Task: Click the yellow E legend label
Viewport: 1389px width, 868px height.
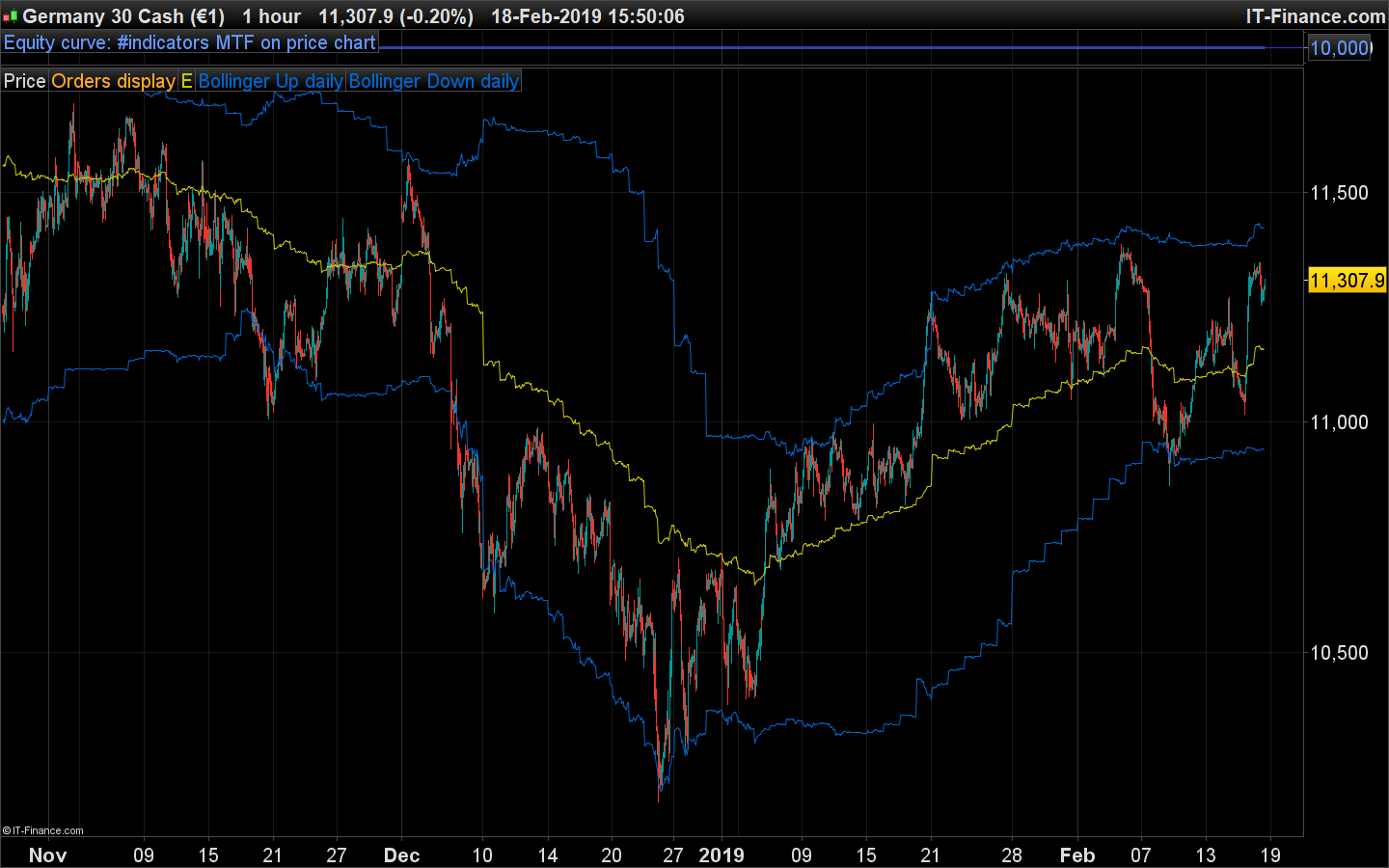Action: pyautogui.click(x=187, y=81)
